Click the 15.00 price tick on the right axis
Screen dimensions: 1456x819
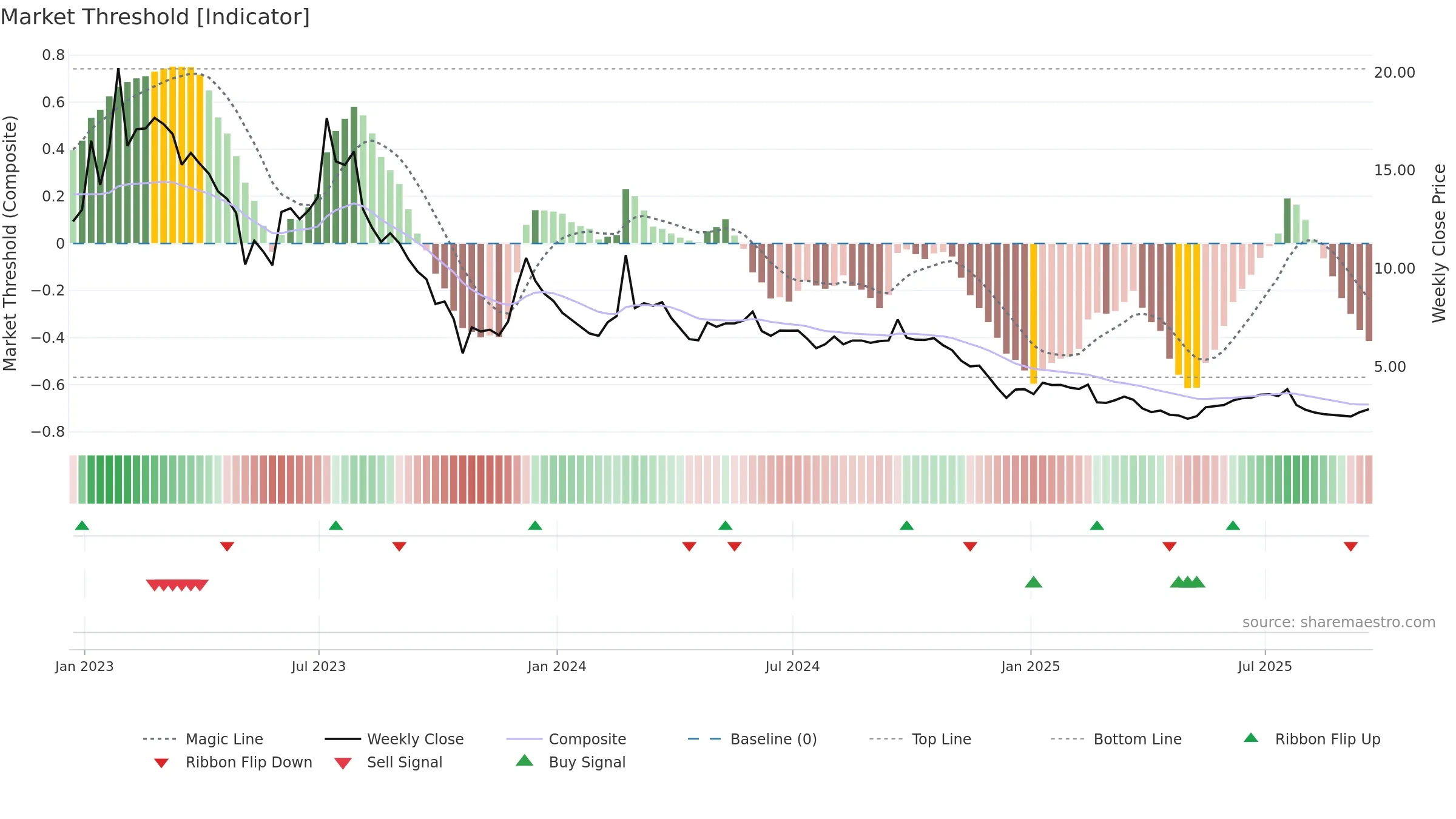[x=1395, y=170]
